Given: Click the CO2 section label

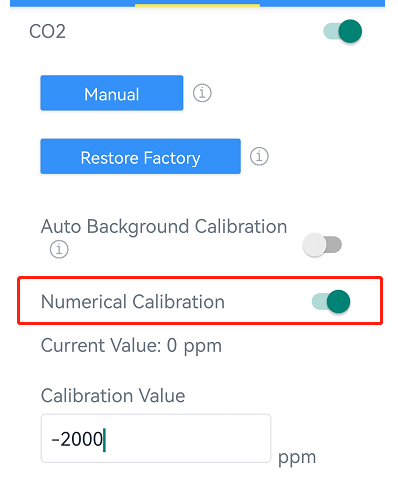Looking at the screenshot, I should 47,32.
